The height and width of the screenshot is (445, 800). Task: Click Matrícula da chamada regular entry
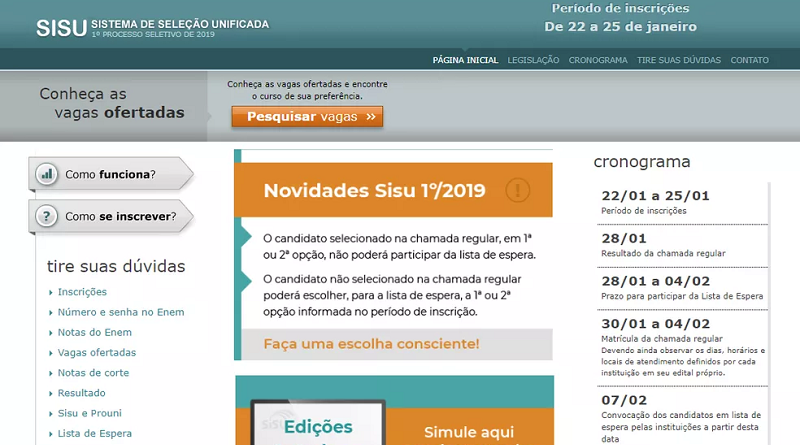pos(662,339)
